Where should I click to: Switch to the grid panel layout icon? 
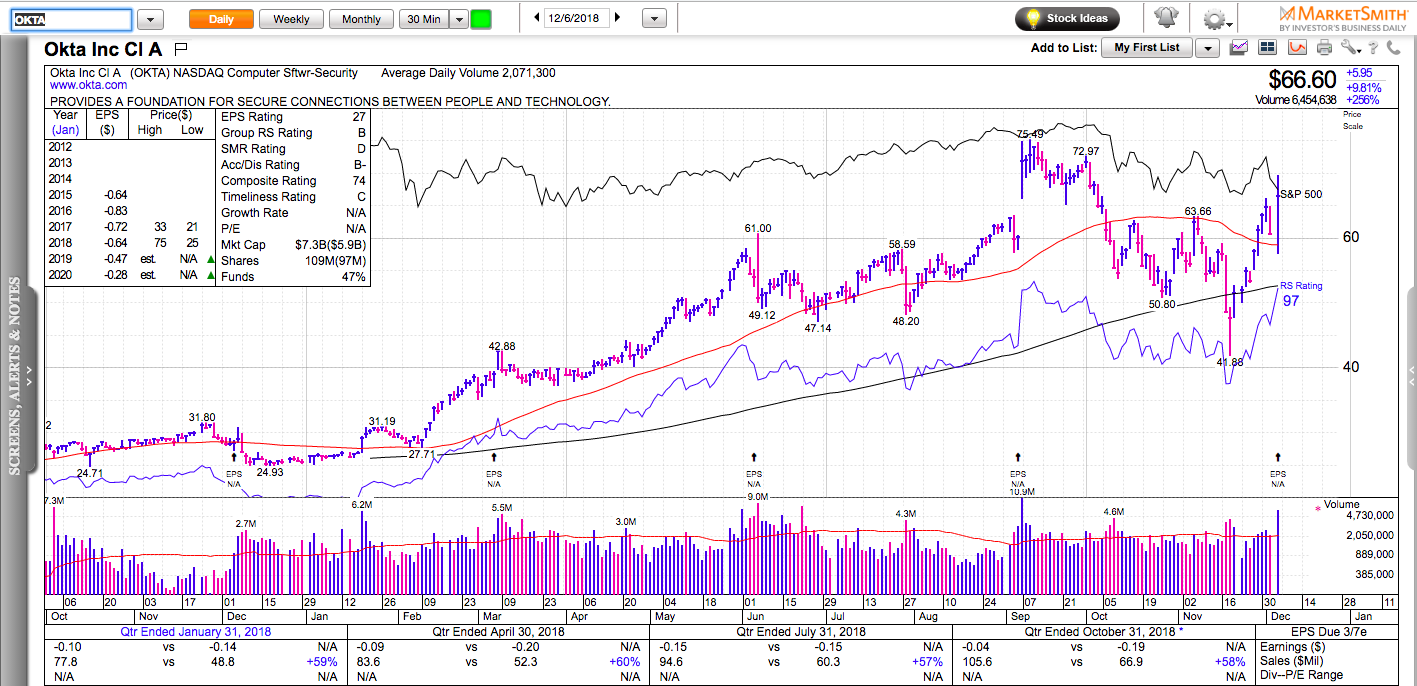pos(1268,47)
